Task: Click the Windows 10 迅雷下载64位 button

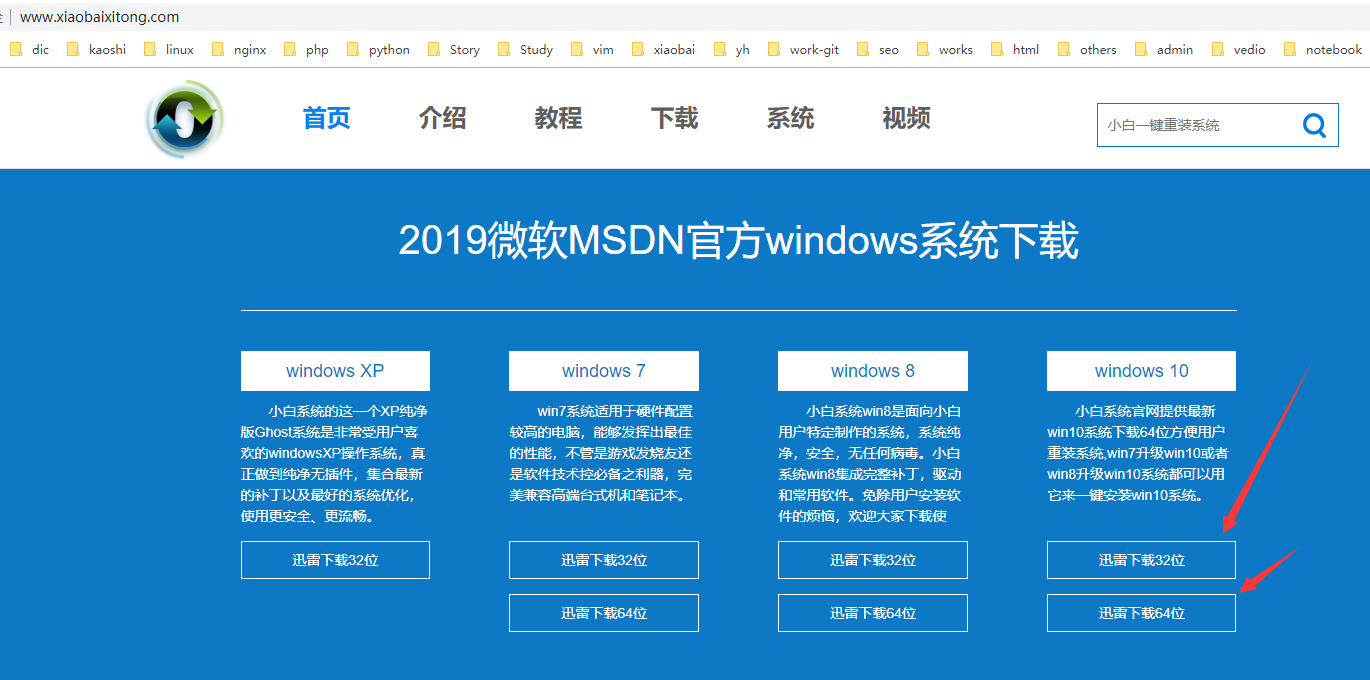Action: (1140, 612)
